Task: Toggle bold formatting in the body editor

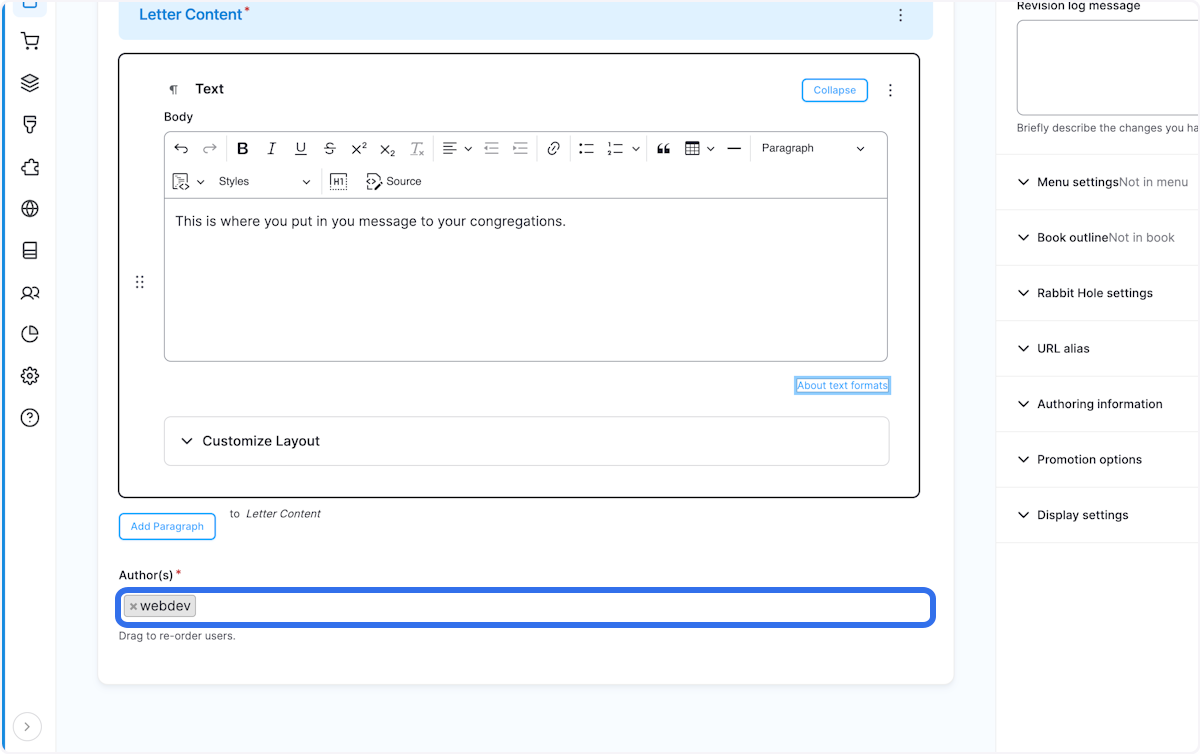Action: click(243, 148)
